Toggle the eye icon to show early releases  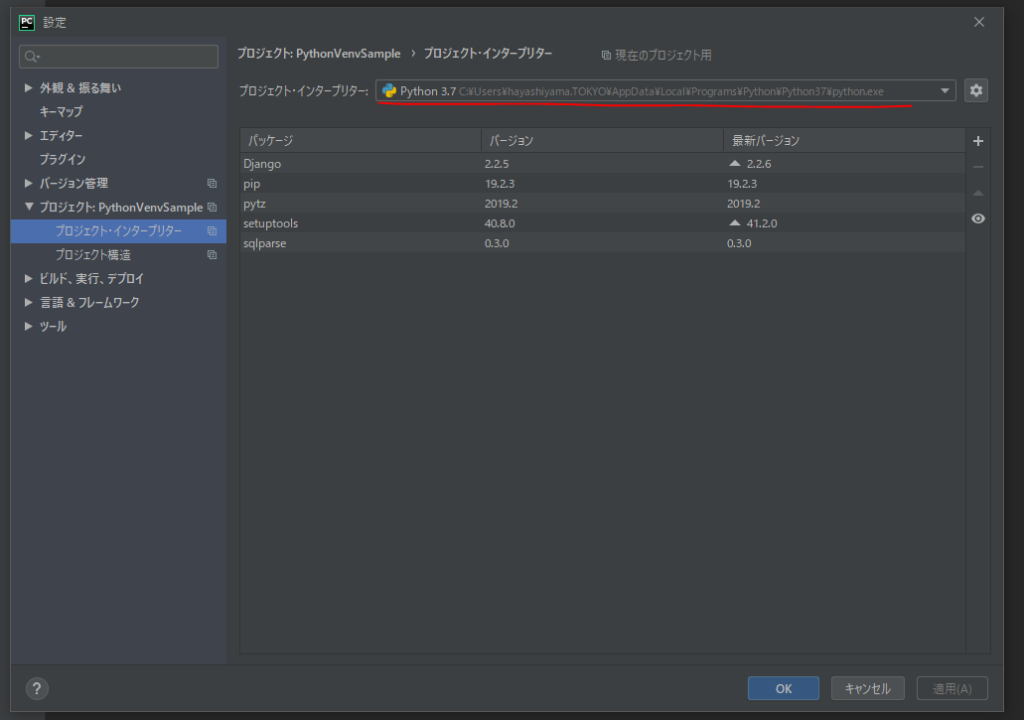pos(978,219)
